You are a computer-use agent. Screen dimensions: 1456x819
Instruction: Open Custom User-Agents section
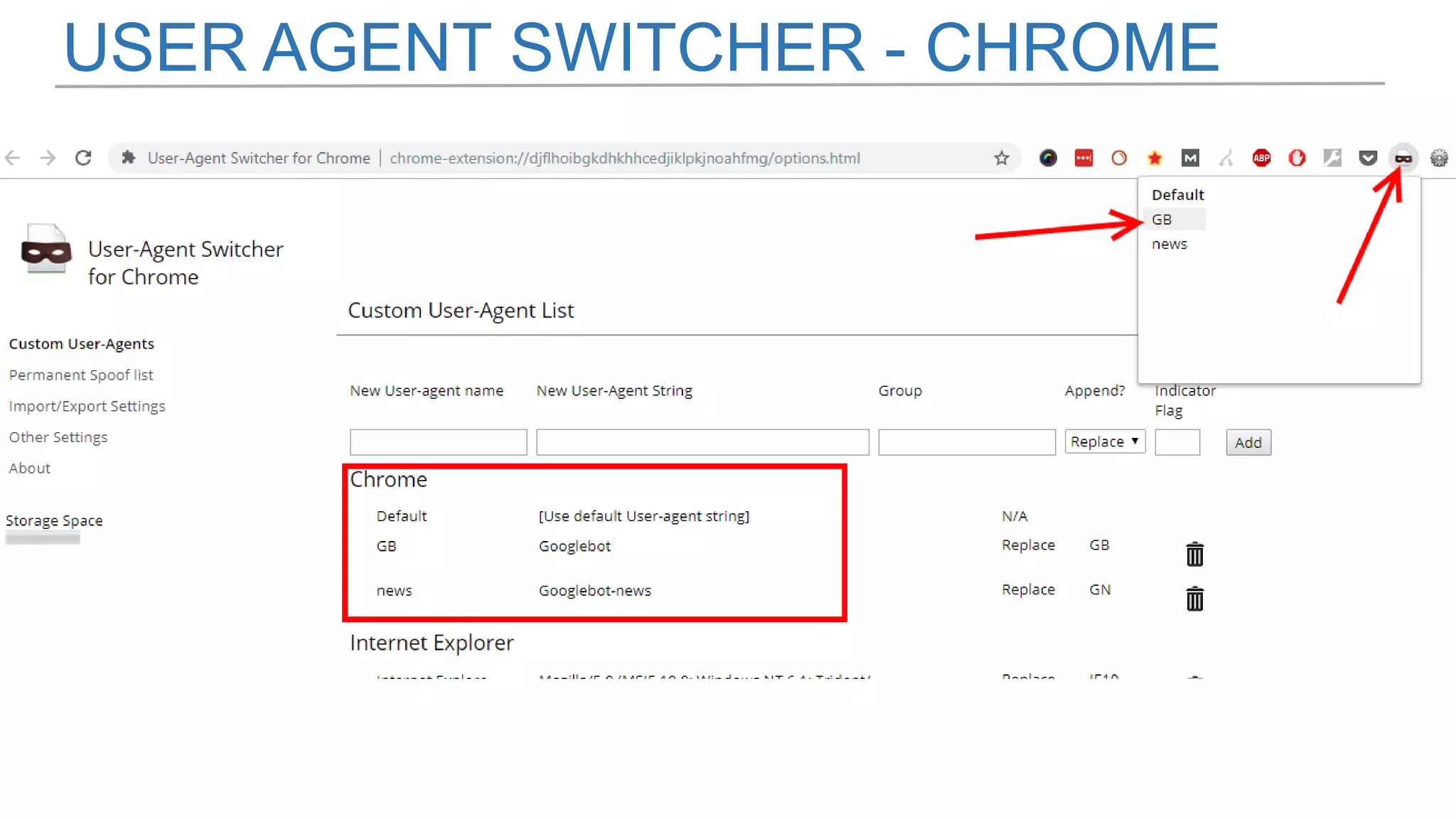pos(82,344)
